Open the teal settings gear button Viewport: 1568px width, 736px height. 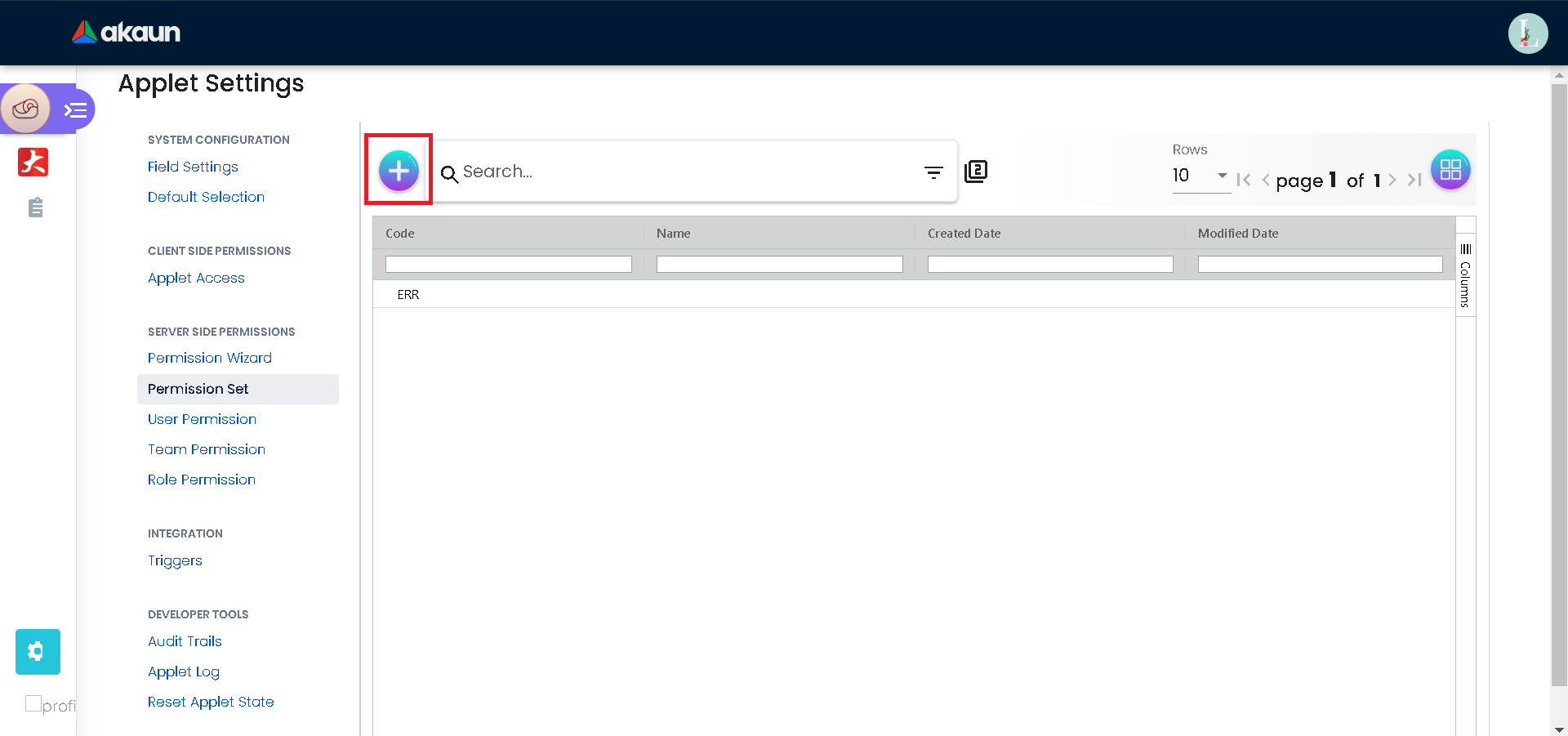pos(38,652)
